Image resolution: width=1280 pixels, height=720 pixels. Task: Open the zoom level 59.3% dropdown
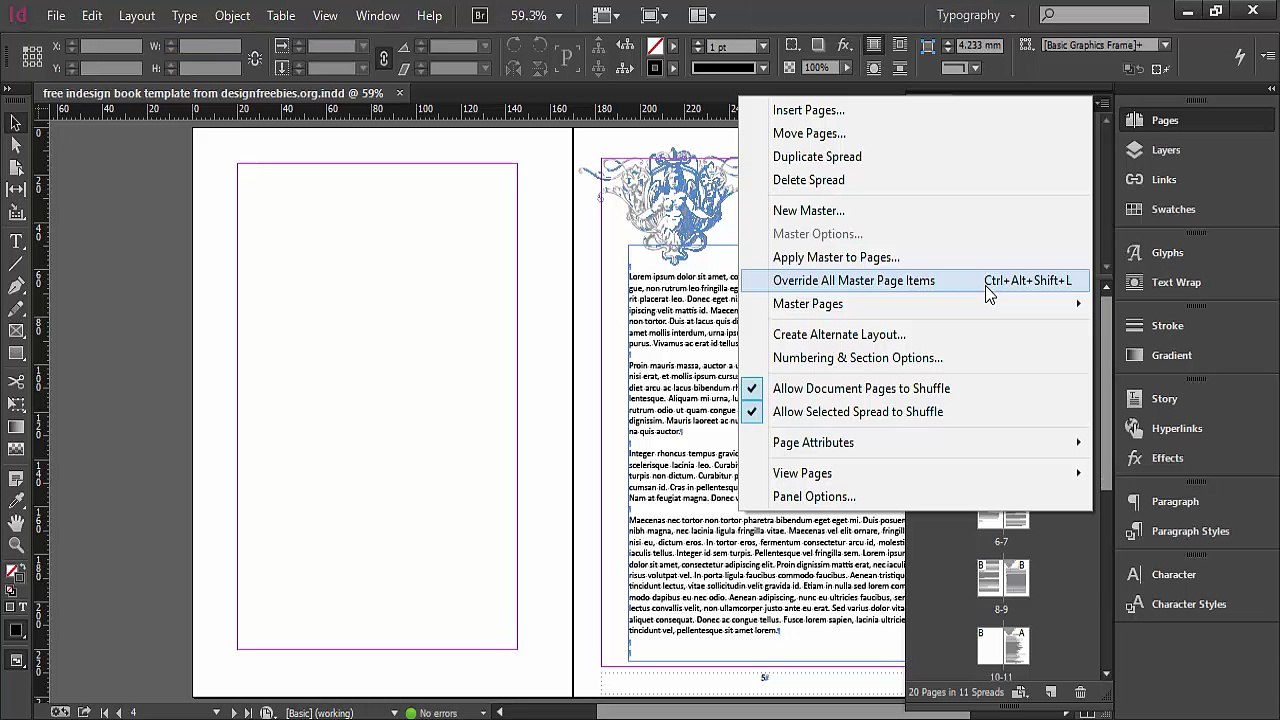559,16
